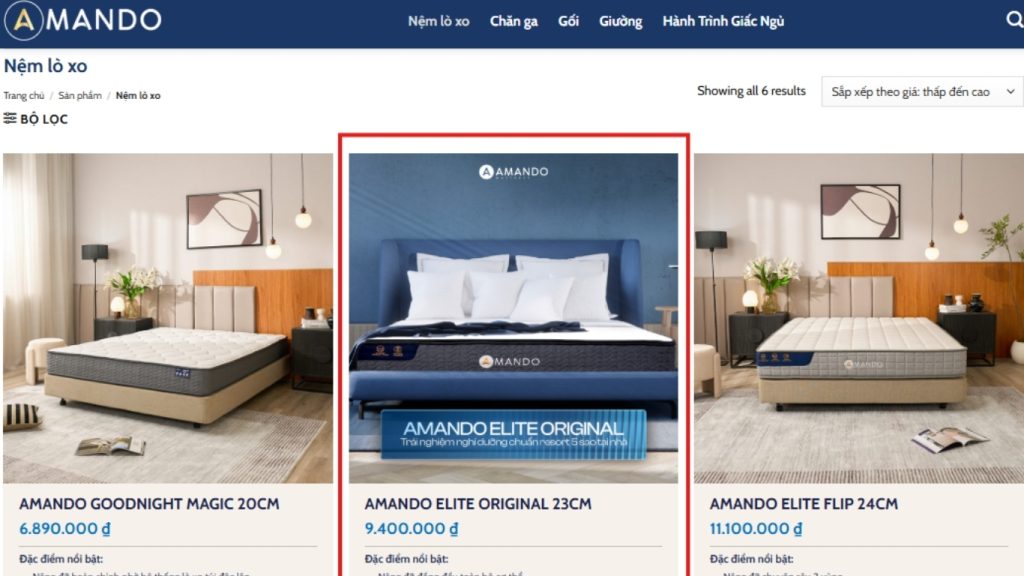The image size is (1024, 576).
Task: Click the Elite Original blue bed image
Action: [x=513, y=318]
